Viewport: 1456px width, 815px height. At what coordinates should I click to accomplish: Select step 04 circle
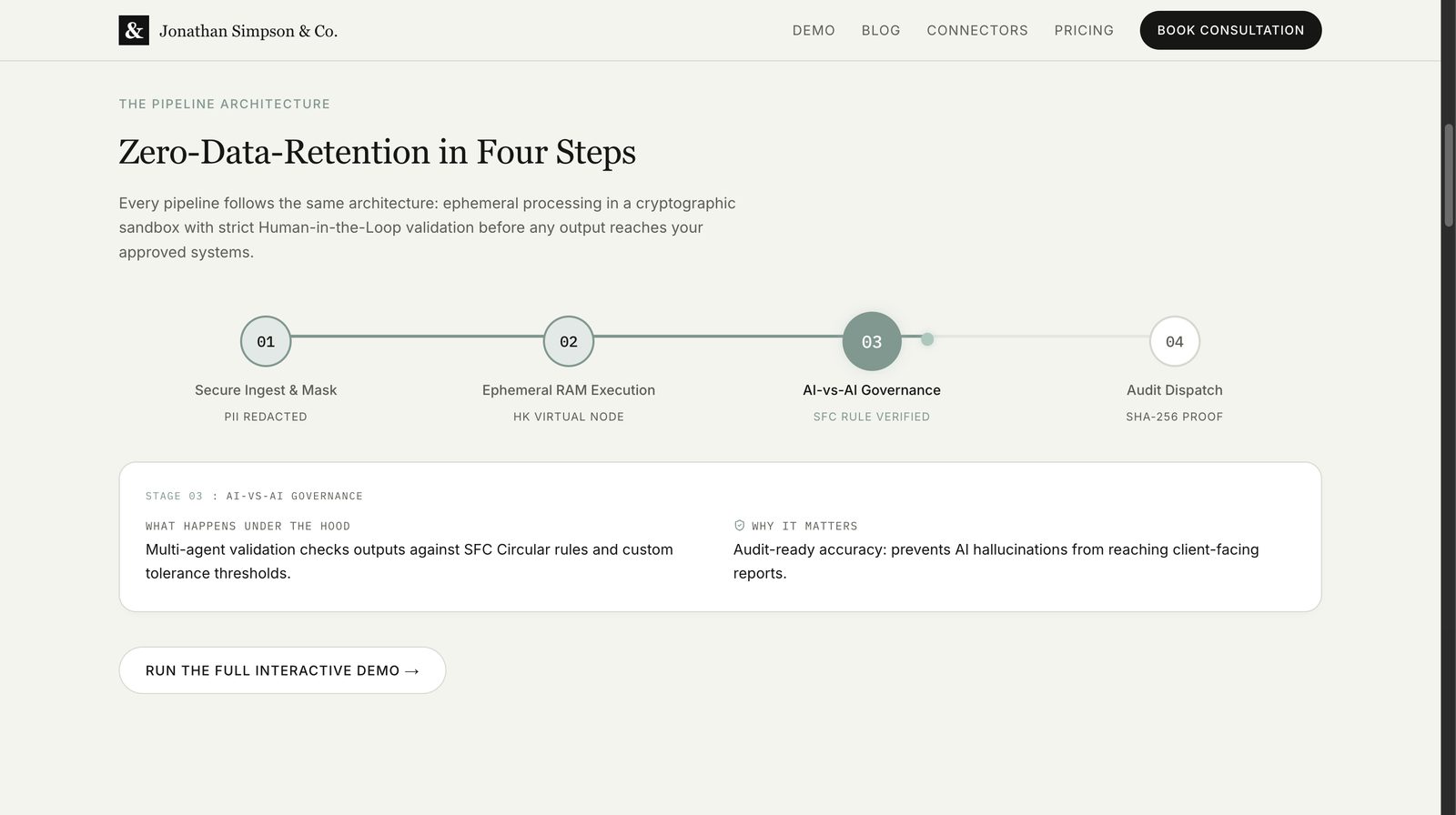click(1175, 341)
